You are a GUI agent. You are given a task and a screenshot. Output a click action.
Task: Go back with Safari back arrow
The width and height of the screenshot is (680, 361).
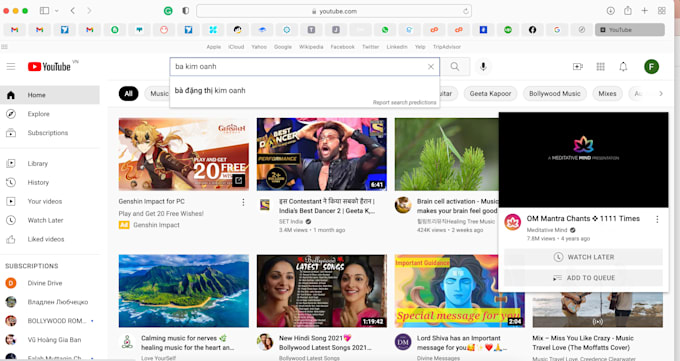[72, 11]
